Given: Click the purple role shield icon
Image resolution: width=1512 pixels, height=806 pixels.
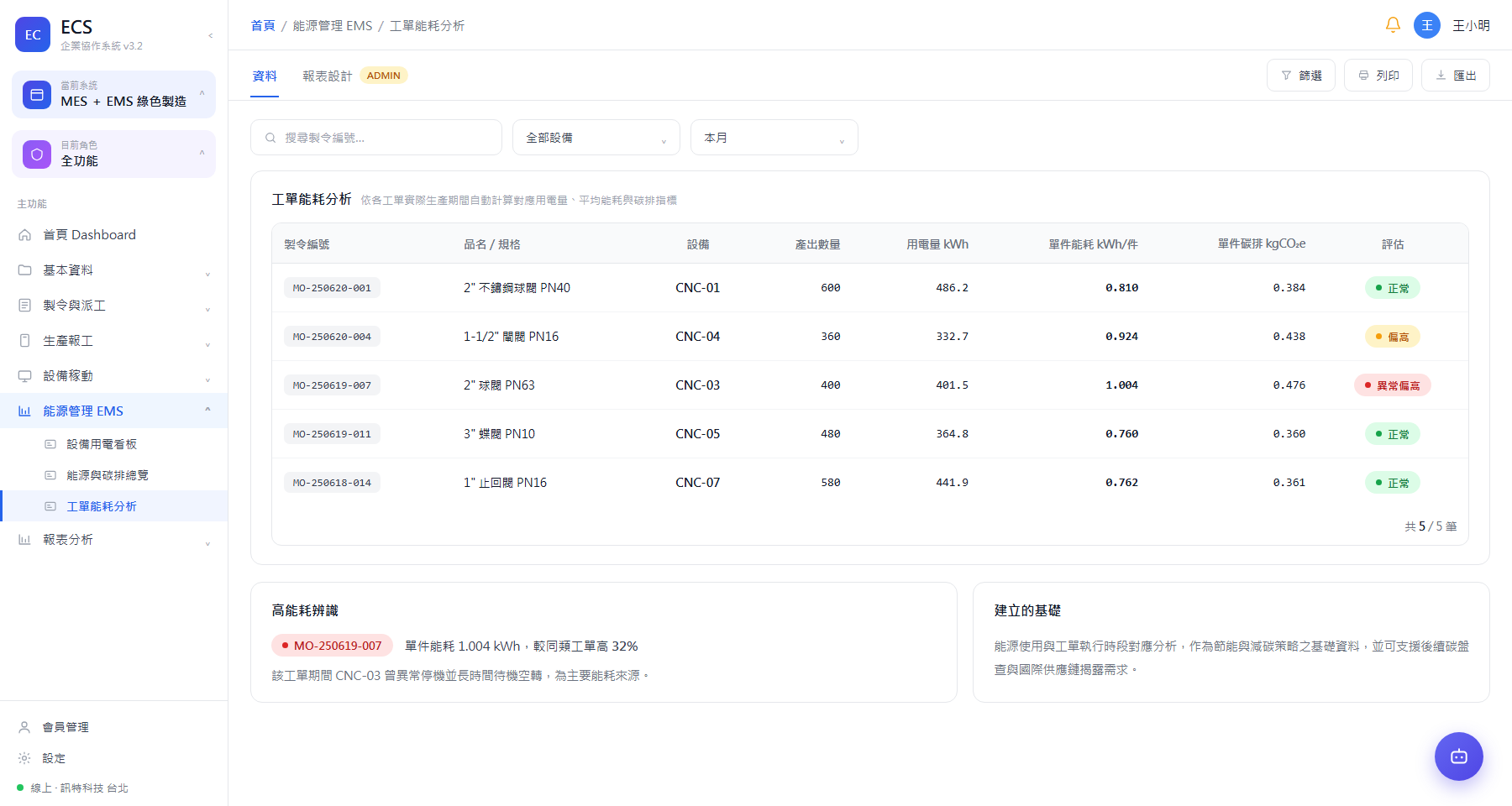Looking at the screenshot, I should coord(37,154).
